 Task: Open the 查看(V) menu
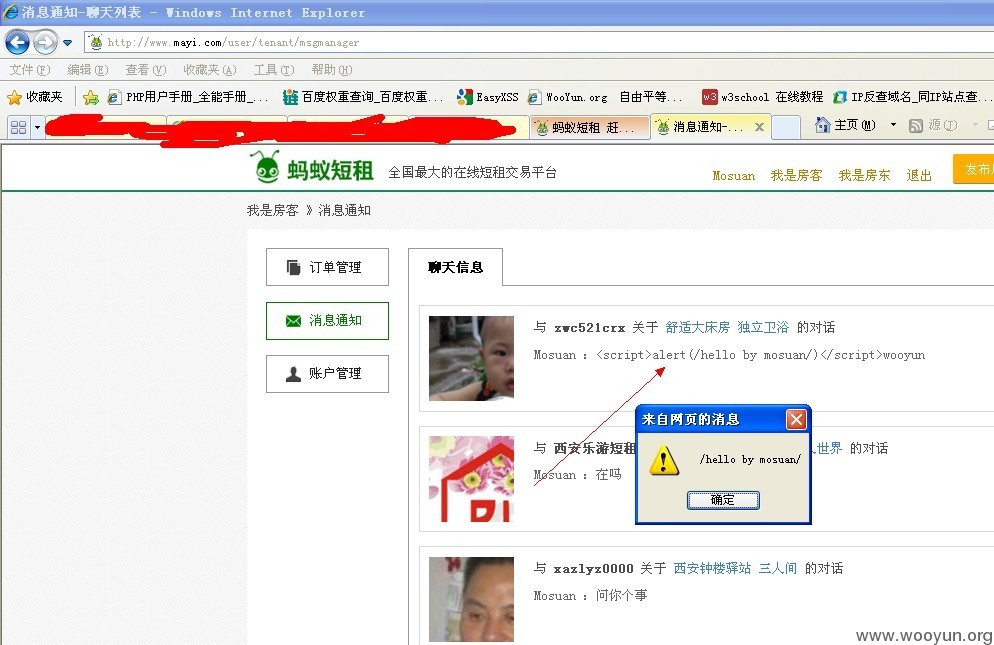click(146, 70)
